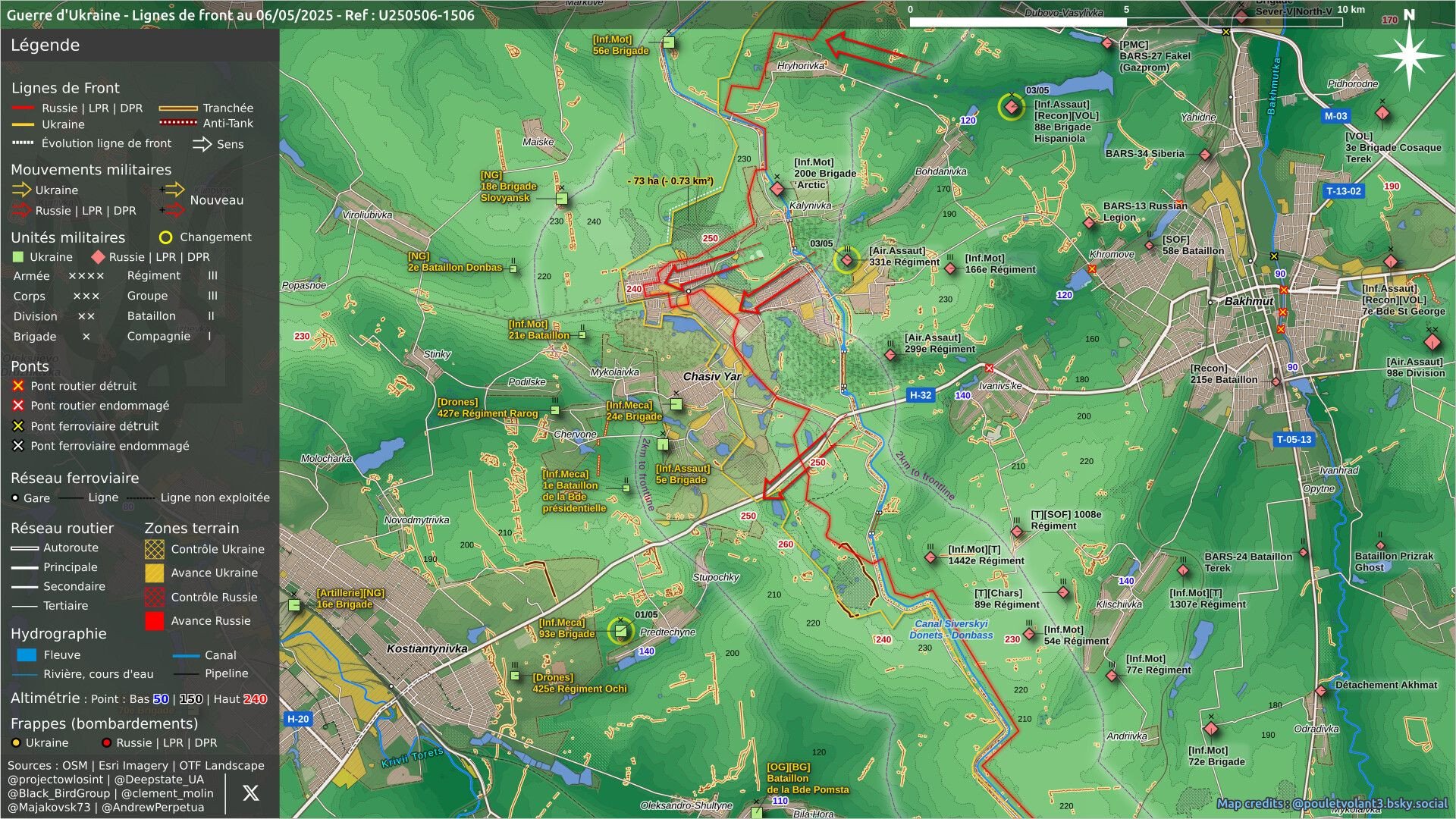Click the 5e Brigade assault unit marker
Screen dimensions: 1456x819
click(x=663, y=444)
